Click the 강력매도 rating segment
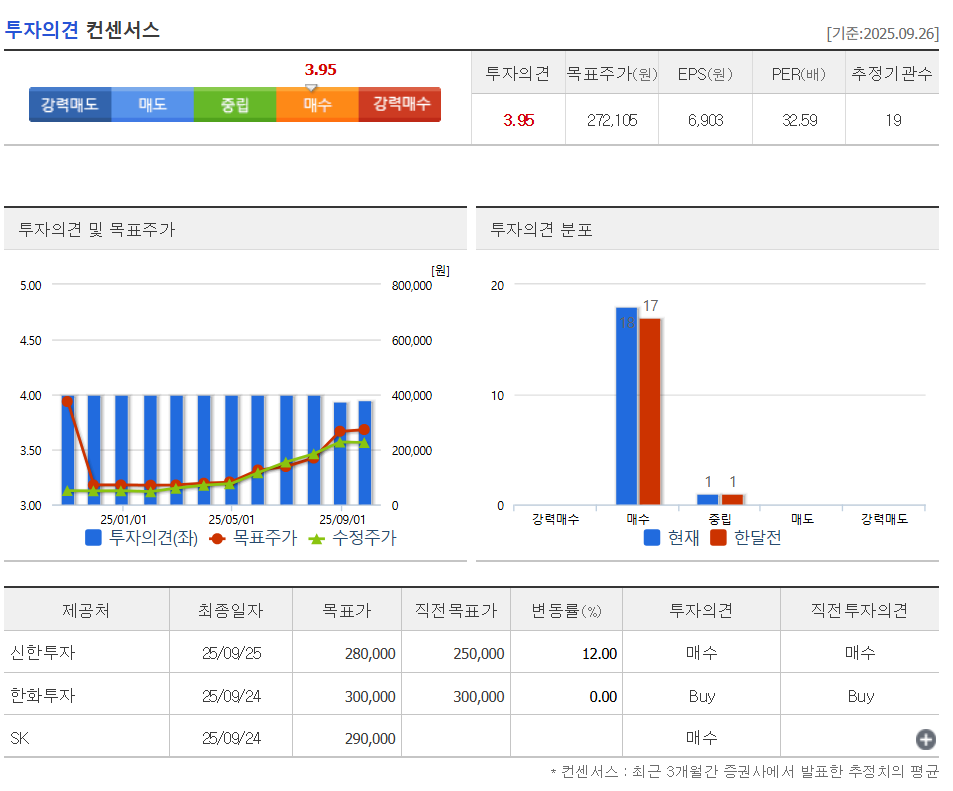This screenshot has width=953, height=791. pos(70,105)
